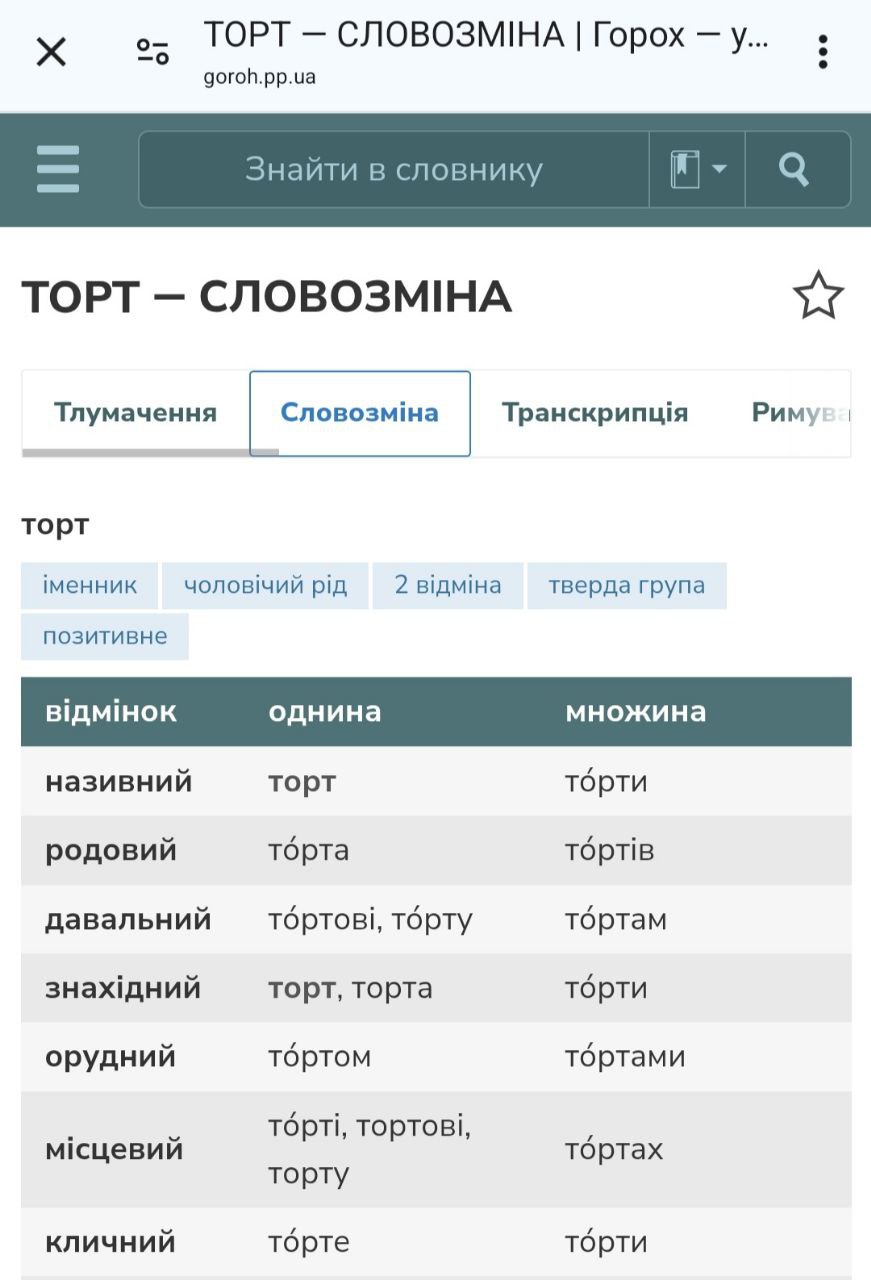This screenshot has width=871, height=1280.
Task: Open the dictionary selector book icon
Action: [x=697, y=169]
